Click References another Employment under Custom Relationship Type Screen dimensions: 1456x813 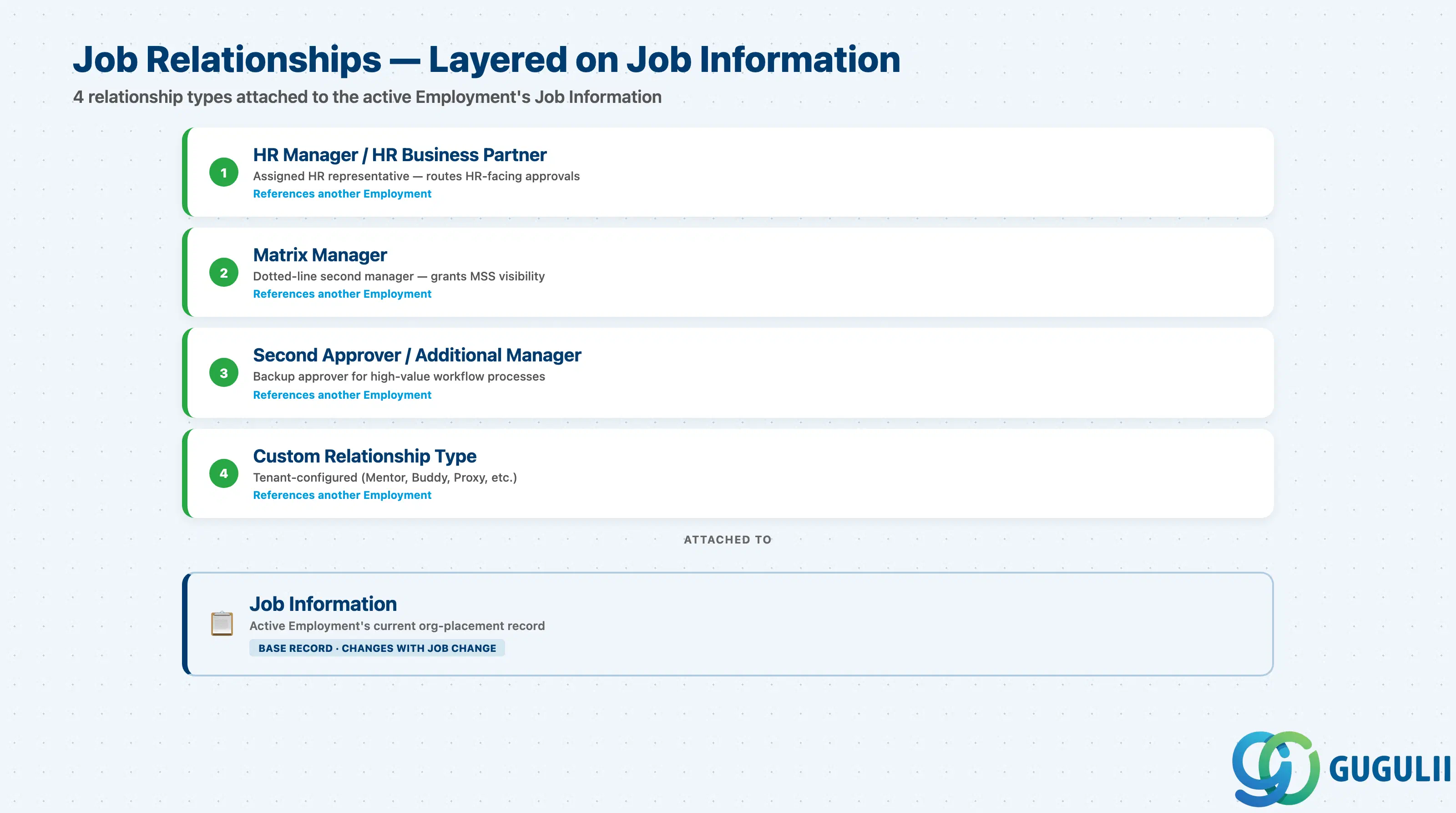pos(342,495)
